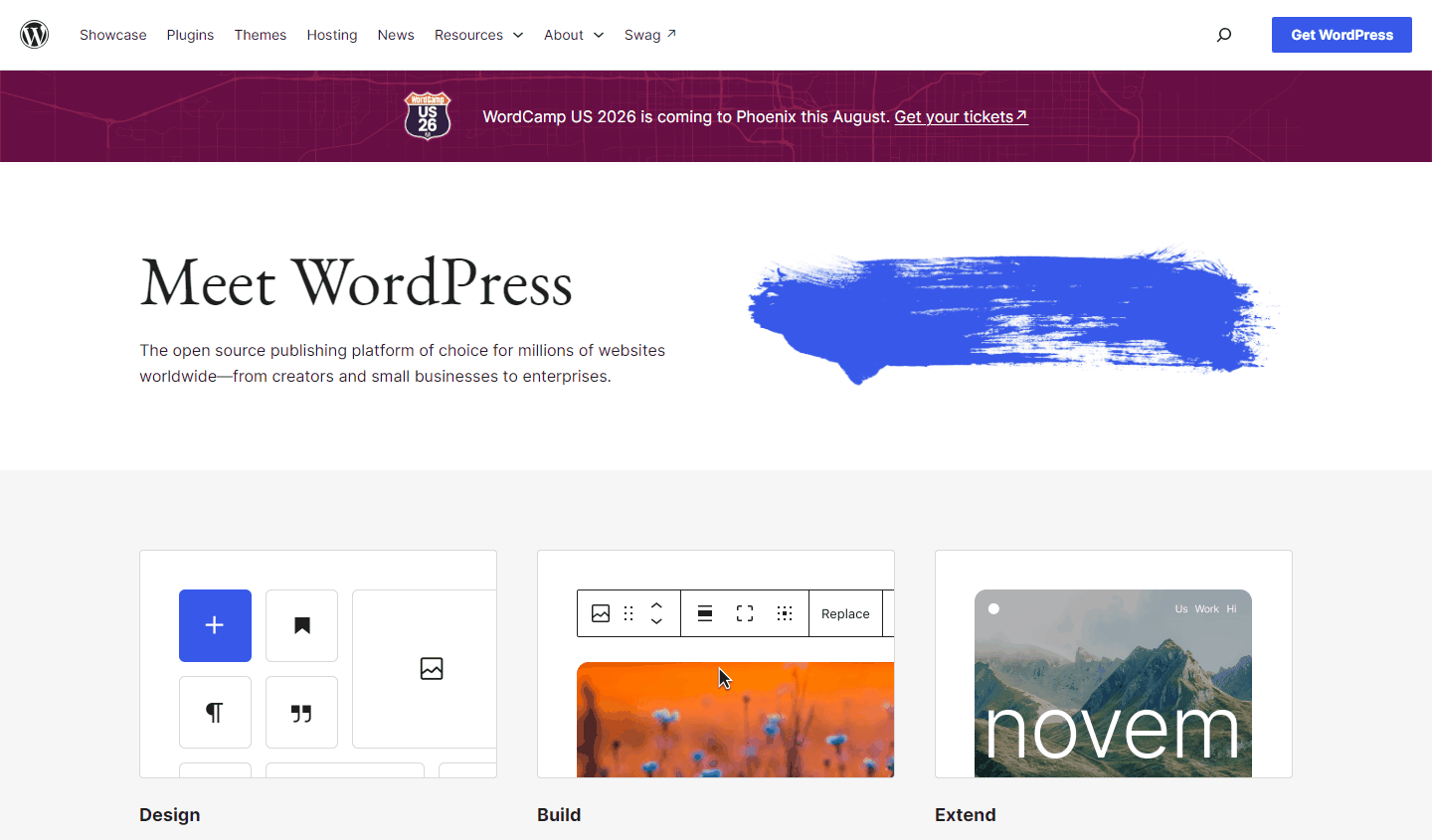The height and width of the screenshot is (840, 1432).
Task: Select the paragraph pilcrow icon tile
Action: [x=215, y=712]
